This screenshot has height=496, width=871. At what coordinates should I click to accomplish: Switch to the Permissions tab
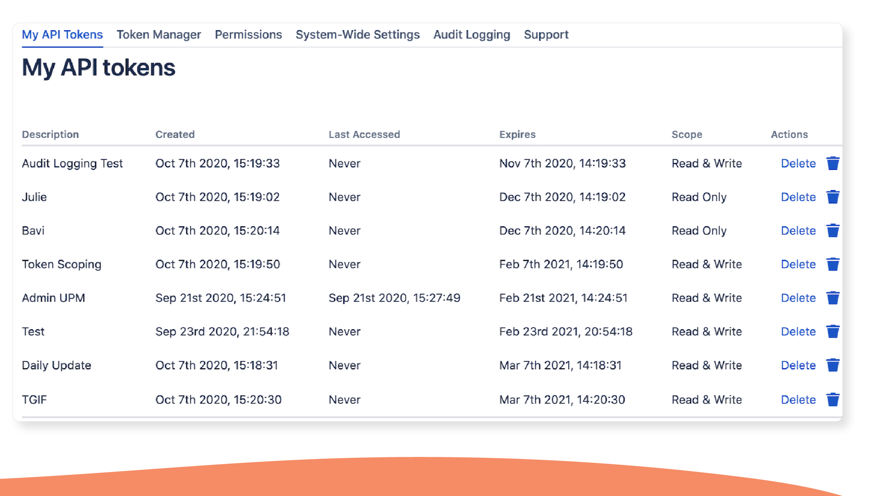pyautogui.click(x=248, y=35)
